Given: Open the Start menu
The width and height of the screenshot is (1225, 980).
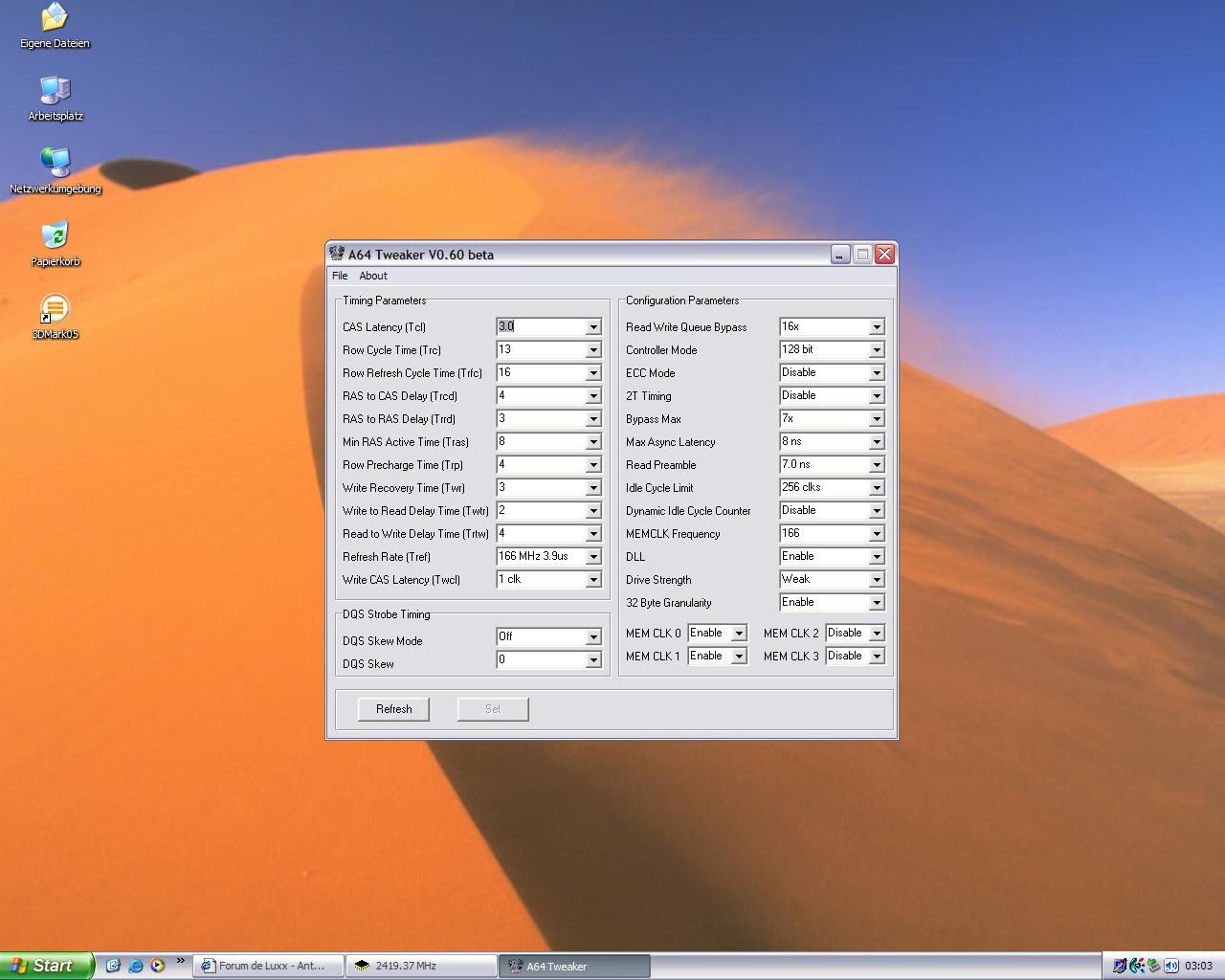Looking at the screenshot, I should pyautogui.click(x=47, y=966).
